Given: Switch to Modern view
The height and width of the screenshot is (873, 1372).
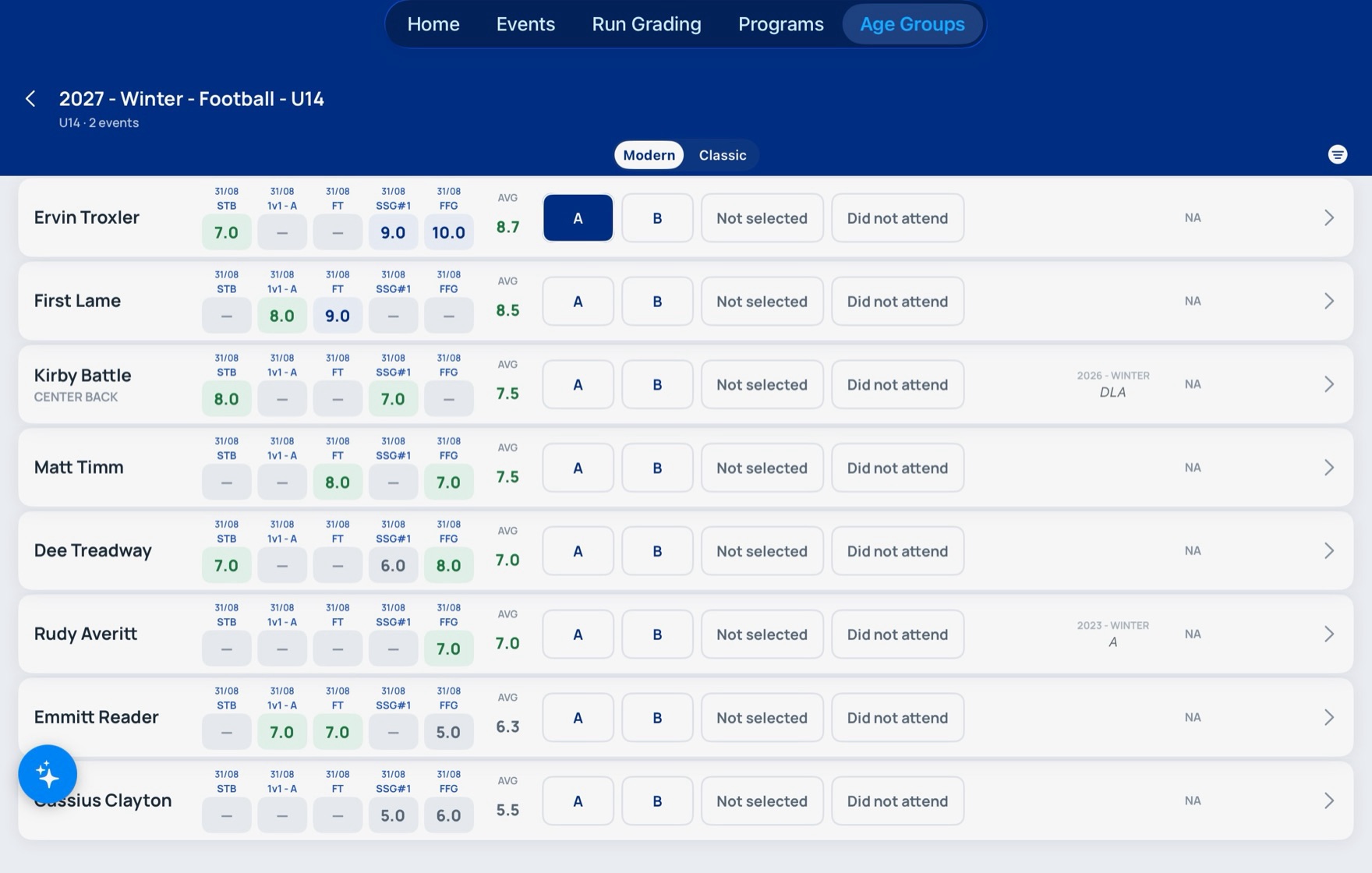Looking at the screenshot, I should click(649, 154).
